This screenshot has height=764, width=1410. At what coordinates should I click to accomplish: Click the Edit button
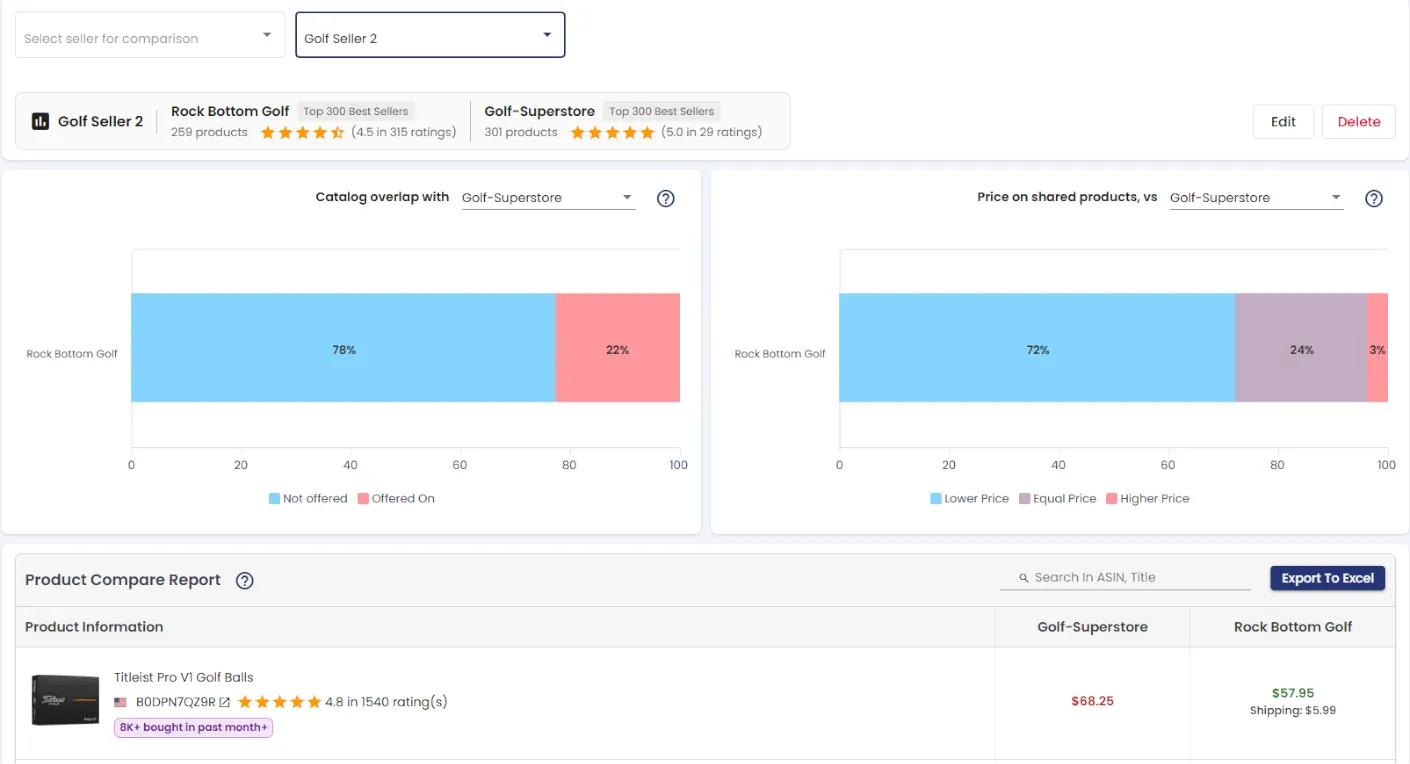tap(1283, 122)
